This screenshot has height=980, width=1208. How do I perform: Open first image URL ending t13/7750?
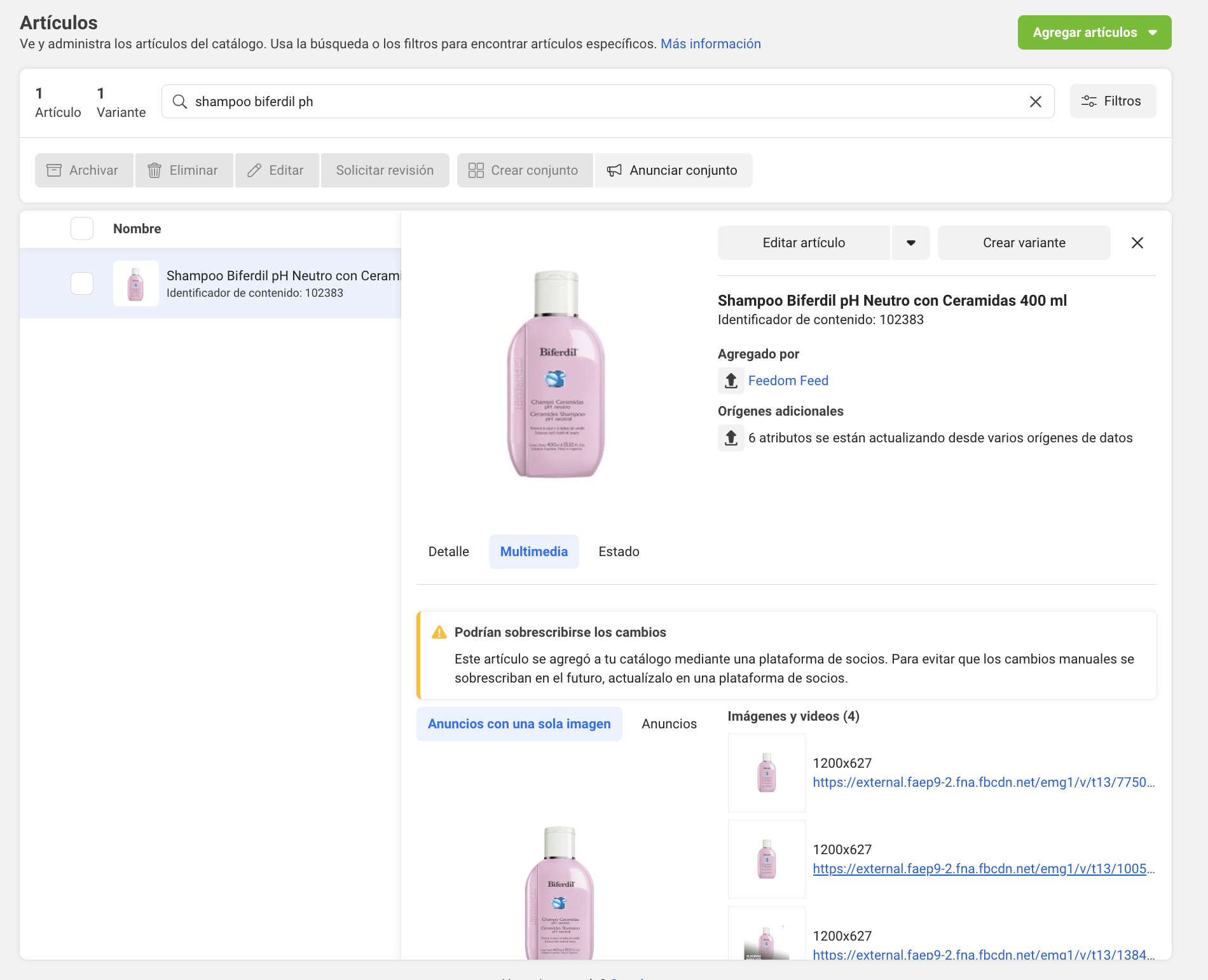click(x=984, y=782)
